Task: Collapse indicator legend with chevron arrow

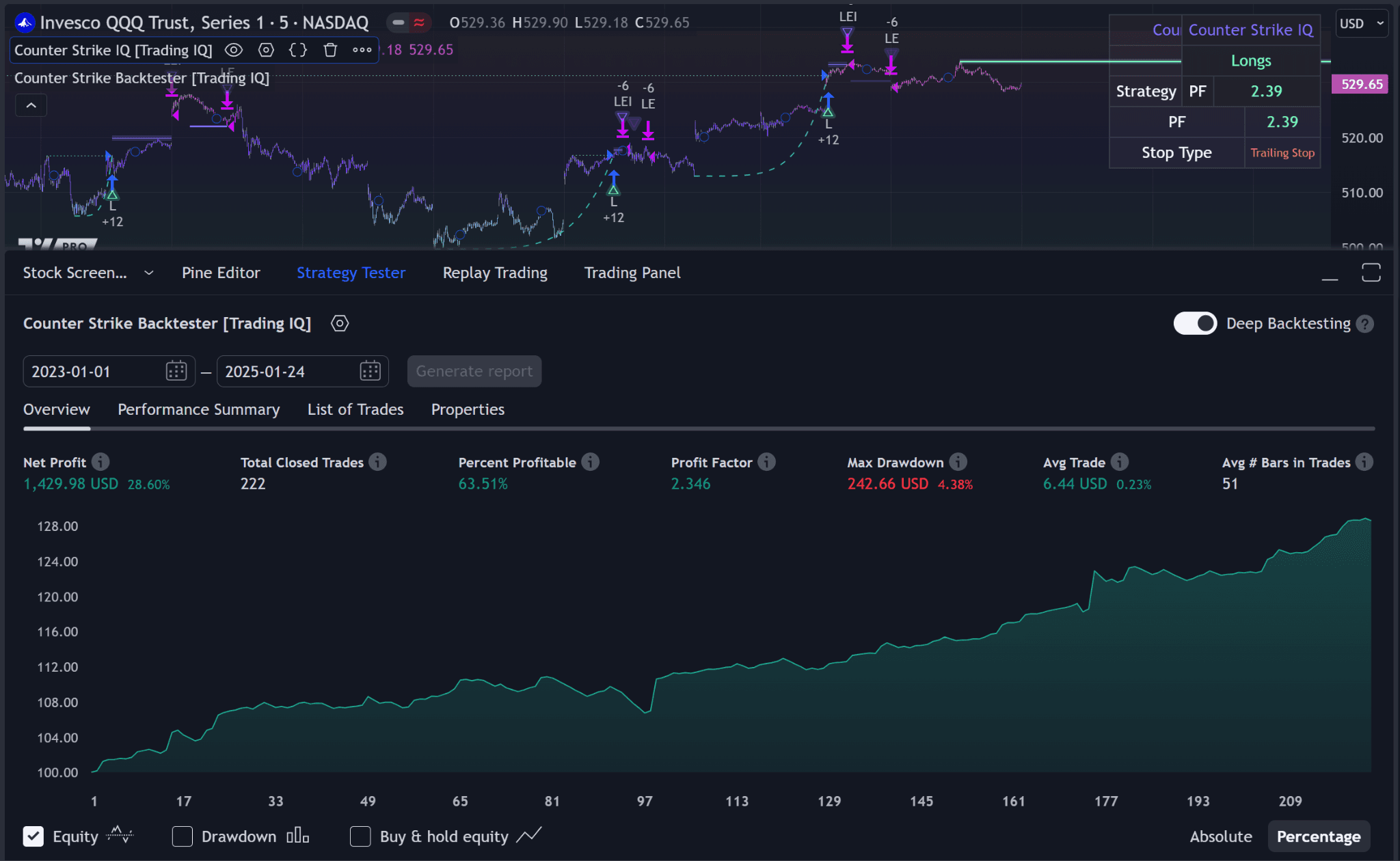Action: click(31, 105)
